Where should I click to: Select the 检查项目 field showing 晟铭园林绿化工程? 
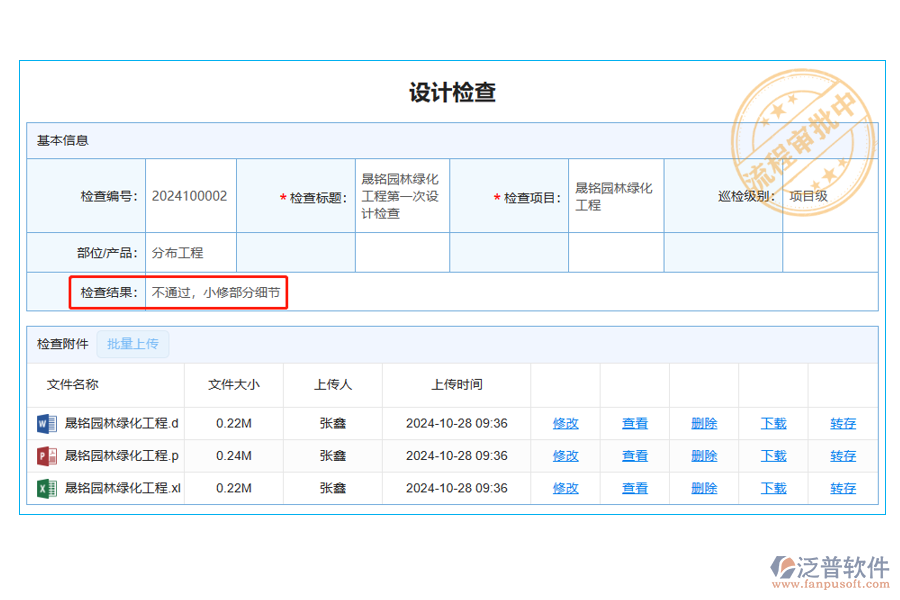point(615,196)
